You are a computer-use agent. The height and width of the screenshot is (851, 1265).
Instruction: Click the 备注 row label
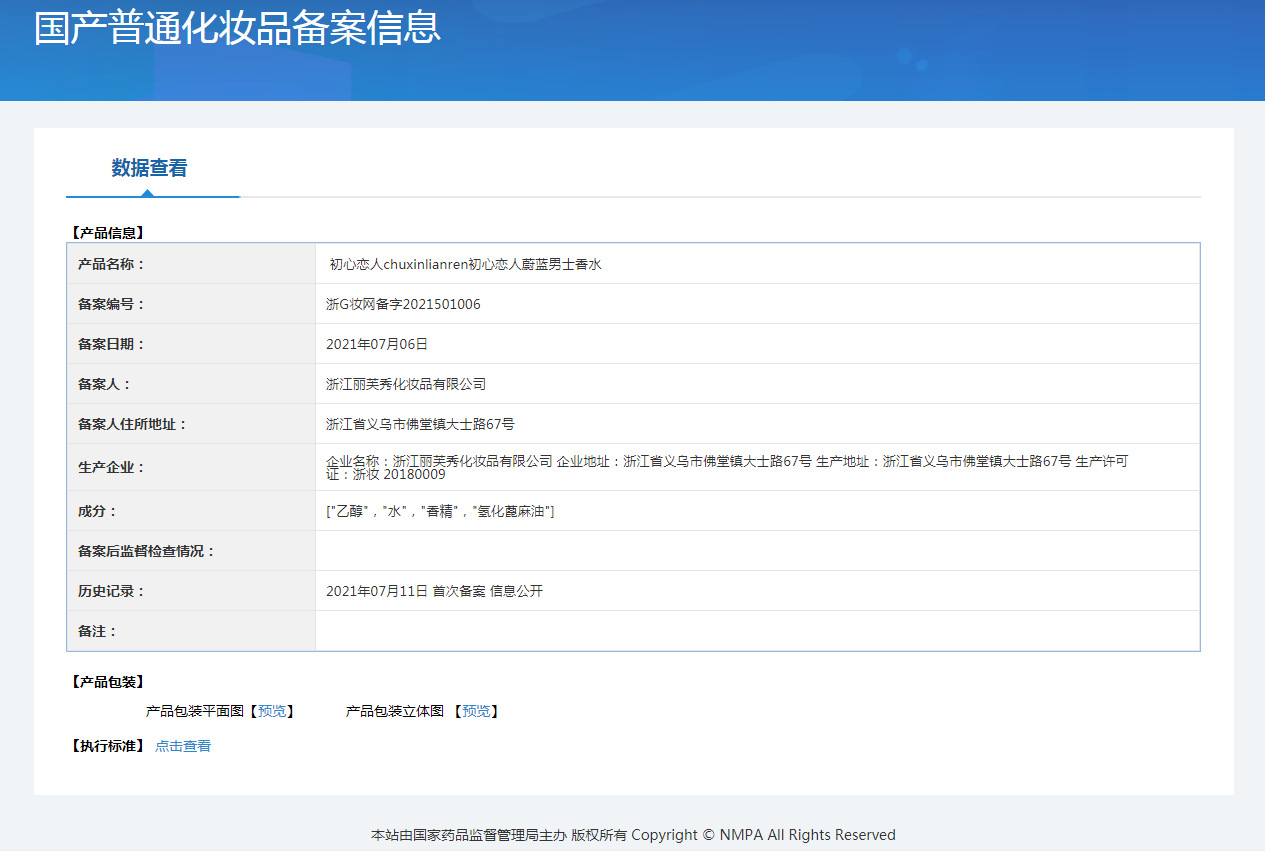pyautogui.click(x=98, y=631)
